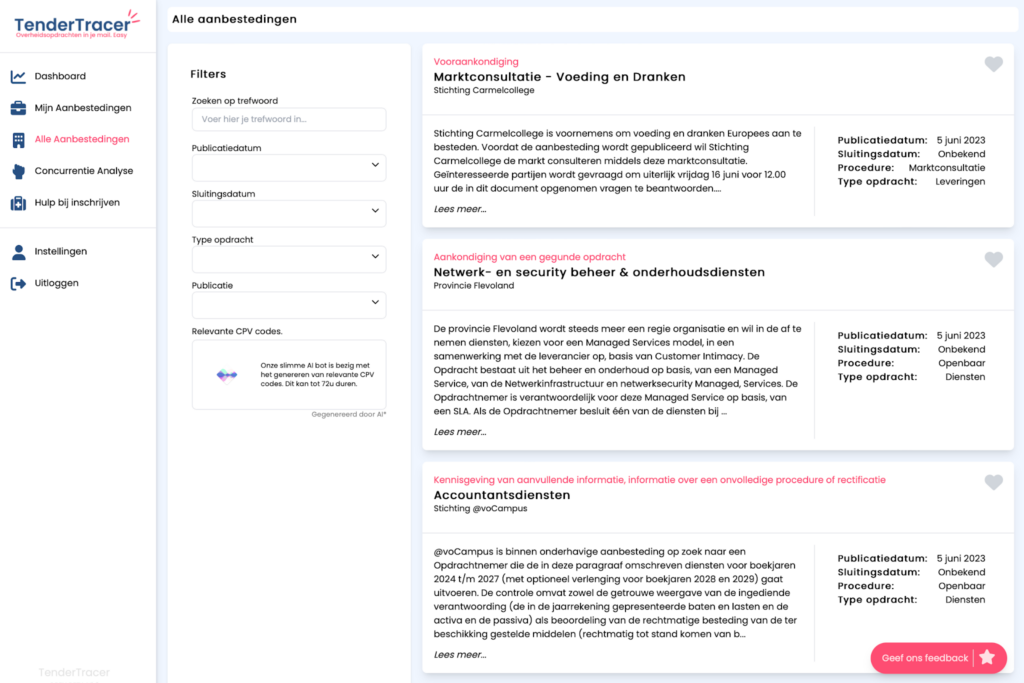The image size is (1024, 683).
Task: Click the TenderTracer logo
Action: [76, 25]
